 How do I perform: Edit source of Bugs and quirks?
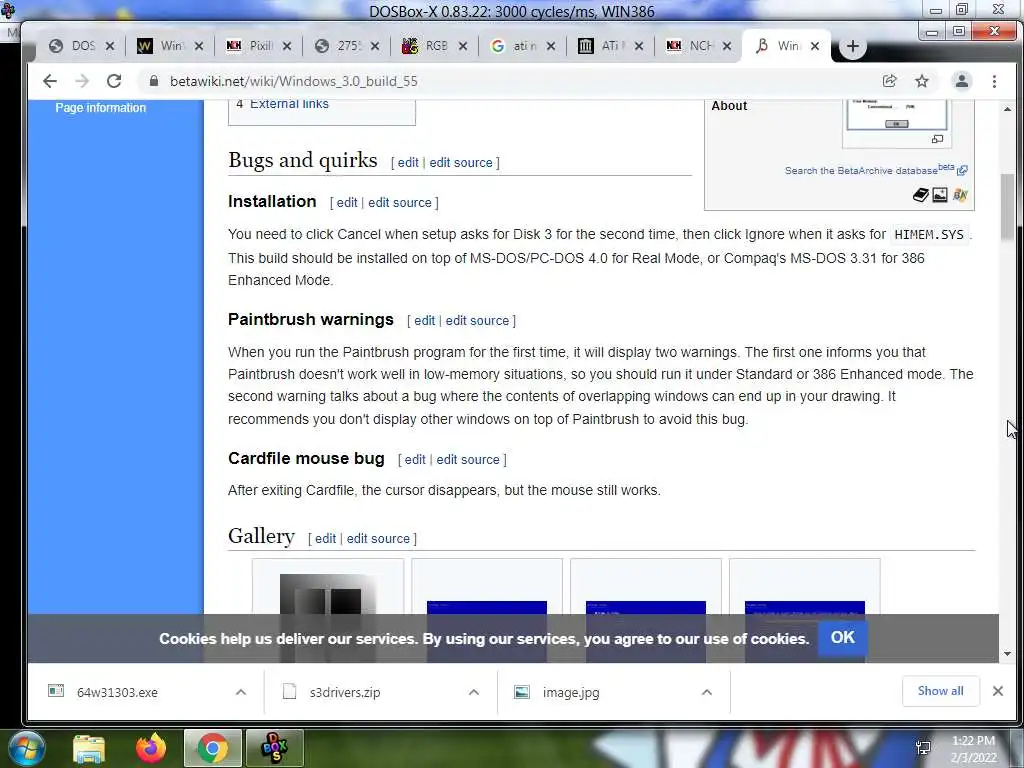(460, 163)
